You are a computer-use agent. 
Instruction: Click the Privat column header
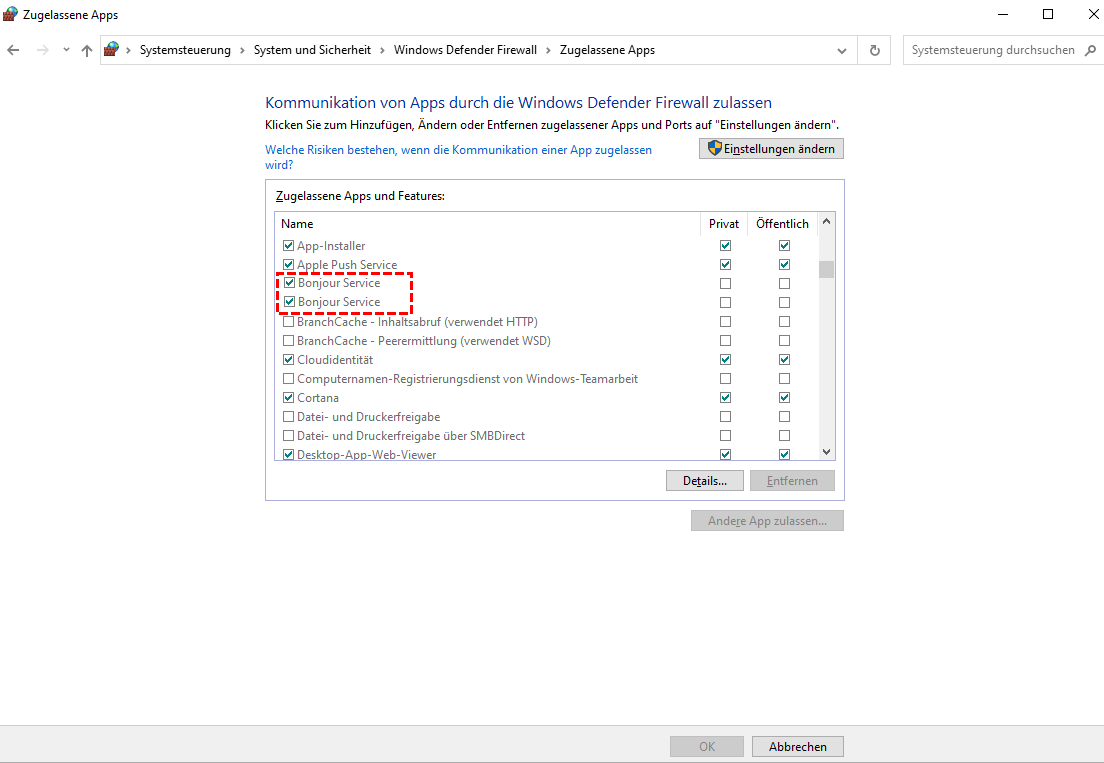724,224
